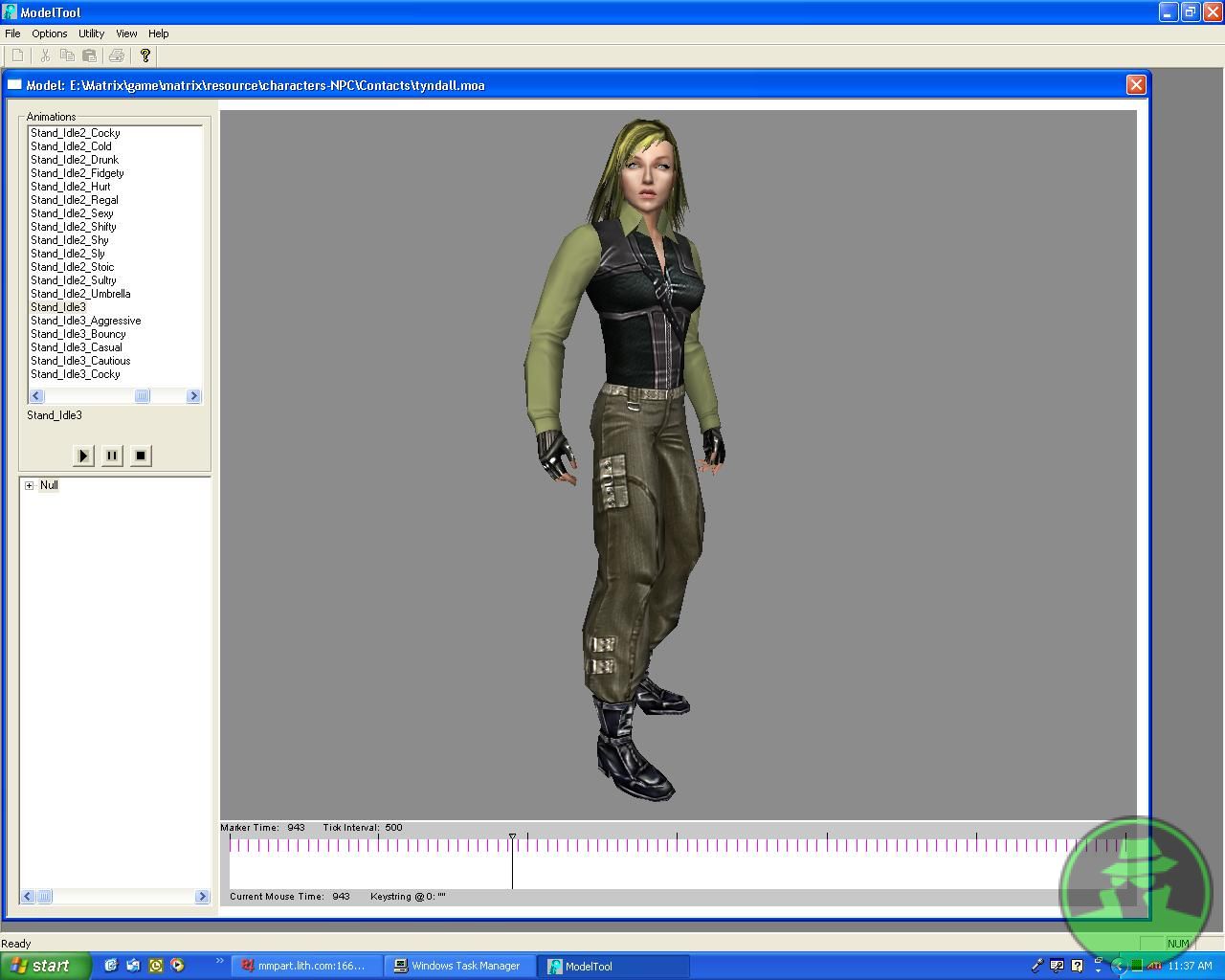Open the Utility menu
Screen dimensions: 1225x980
91,33
